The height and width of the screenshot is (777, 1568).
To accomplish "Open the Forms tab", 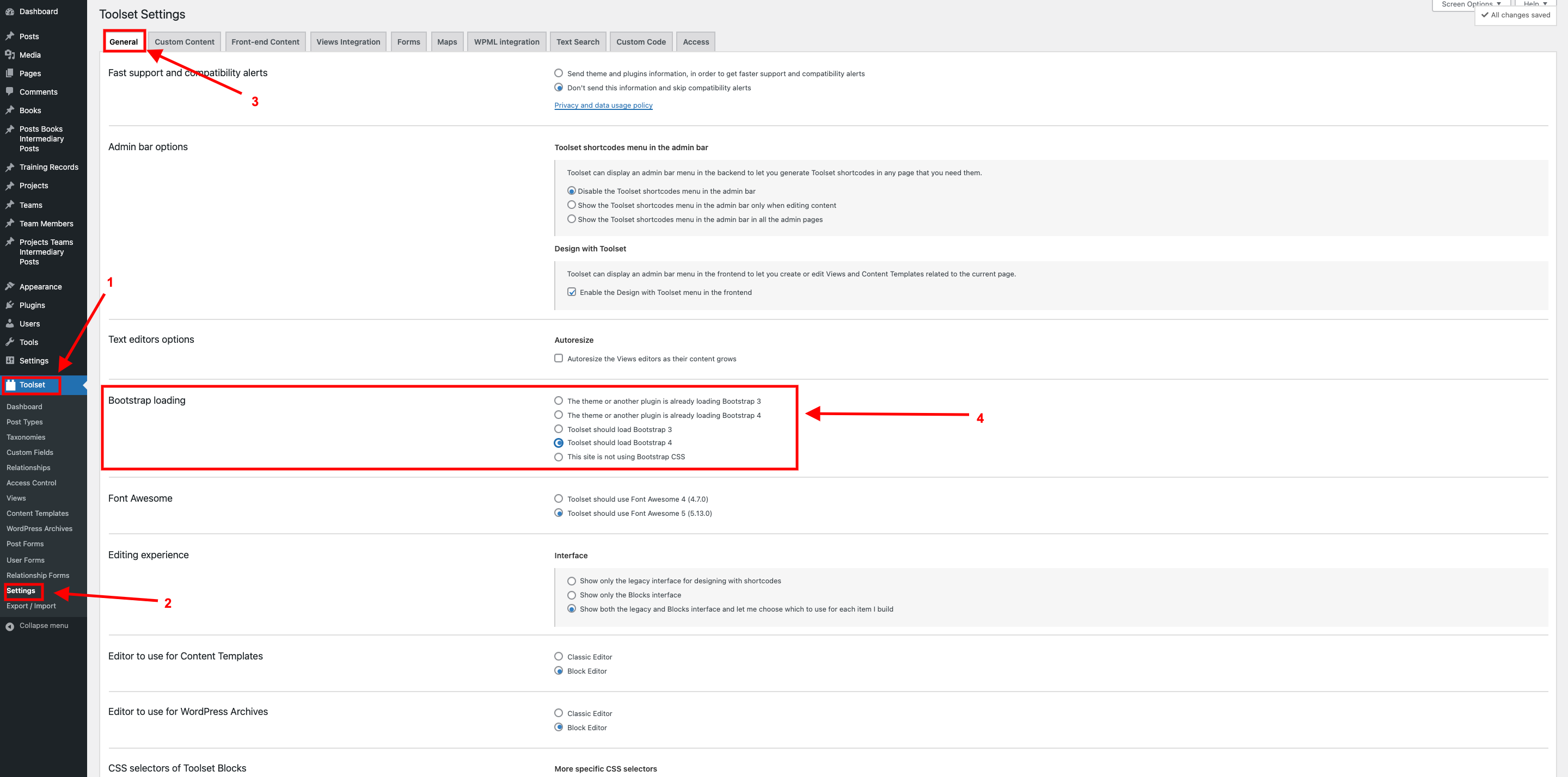I will pos(408,42).
